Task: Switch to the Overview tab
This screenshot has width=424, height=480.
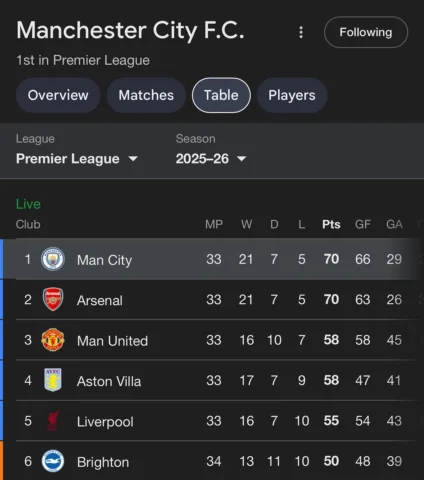Action: click(x=58, y=95)
